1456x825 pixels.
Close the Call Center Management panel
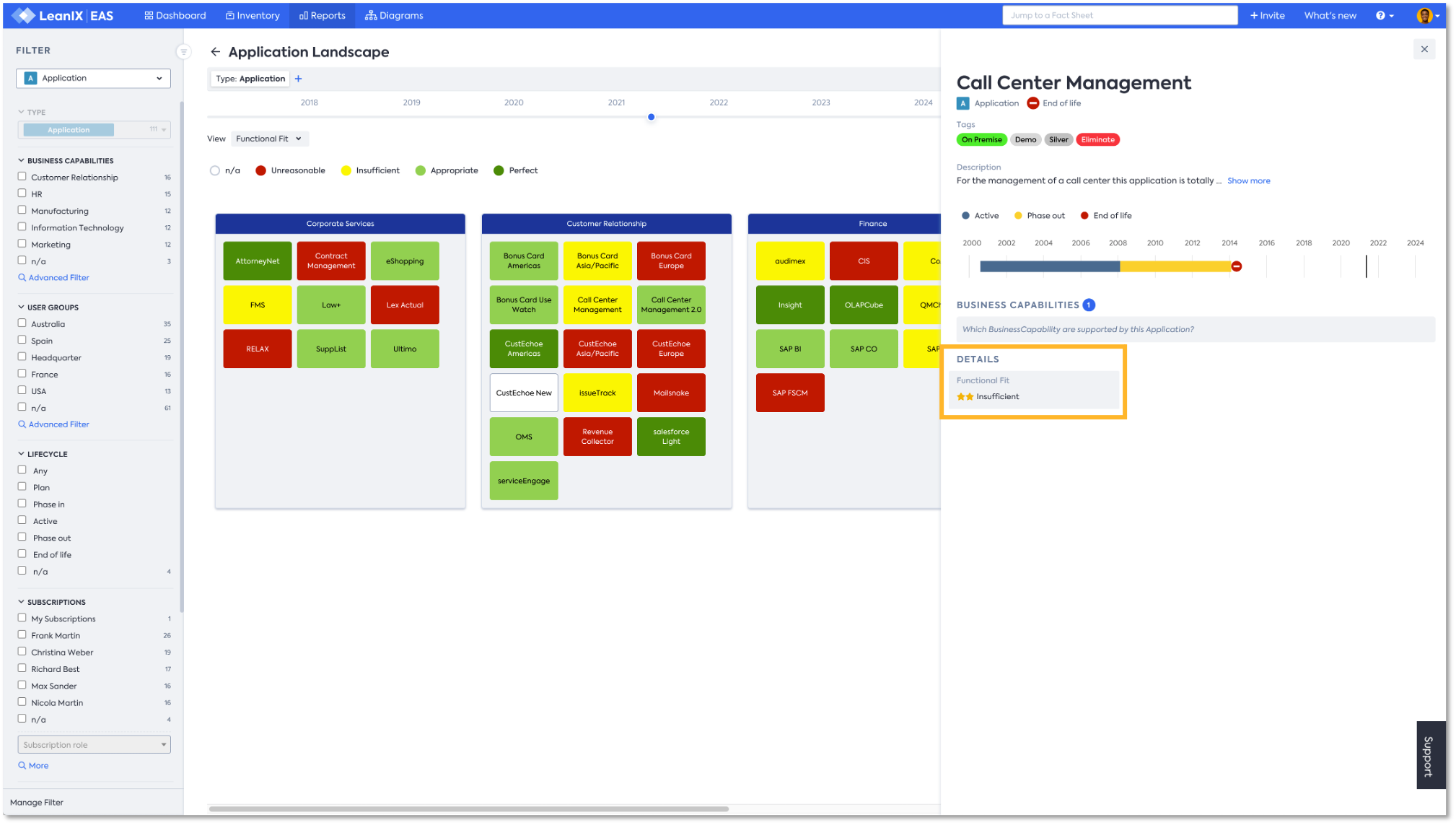1424,49
